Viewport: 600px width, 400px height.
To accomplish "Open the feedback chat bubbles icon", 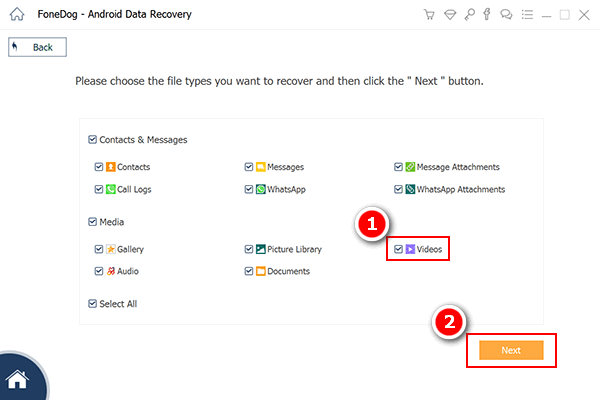I will click(506, 15).
